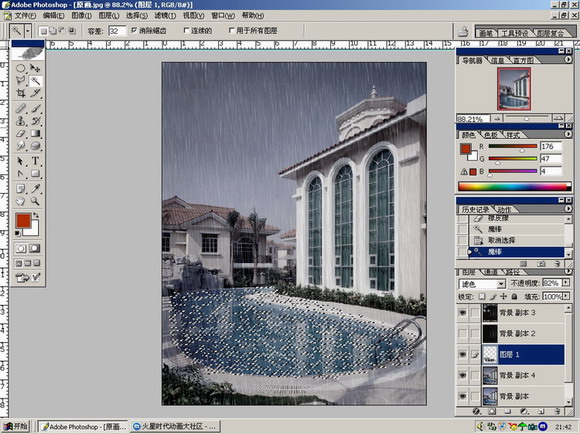The width and height of the screenshot is (580, 434).
Task: Enable the 连续的 contiguous checkbox
Action: 186,30
